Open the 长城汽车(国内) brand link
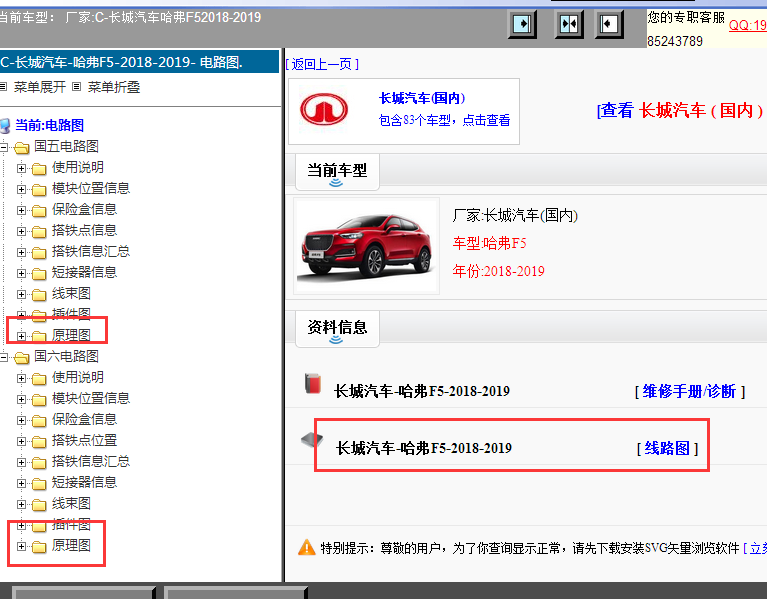The height and width of the screenshot is (599, 767). (422, 98)
